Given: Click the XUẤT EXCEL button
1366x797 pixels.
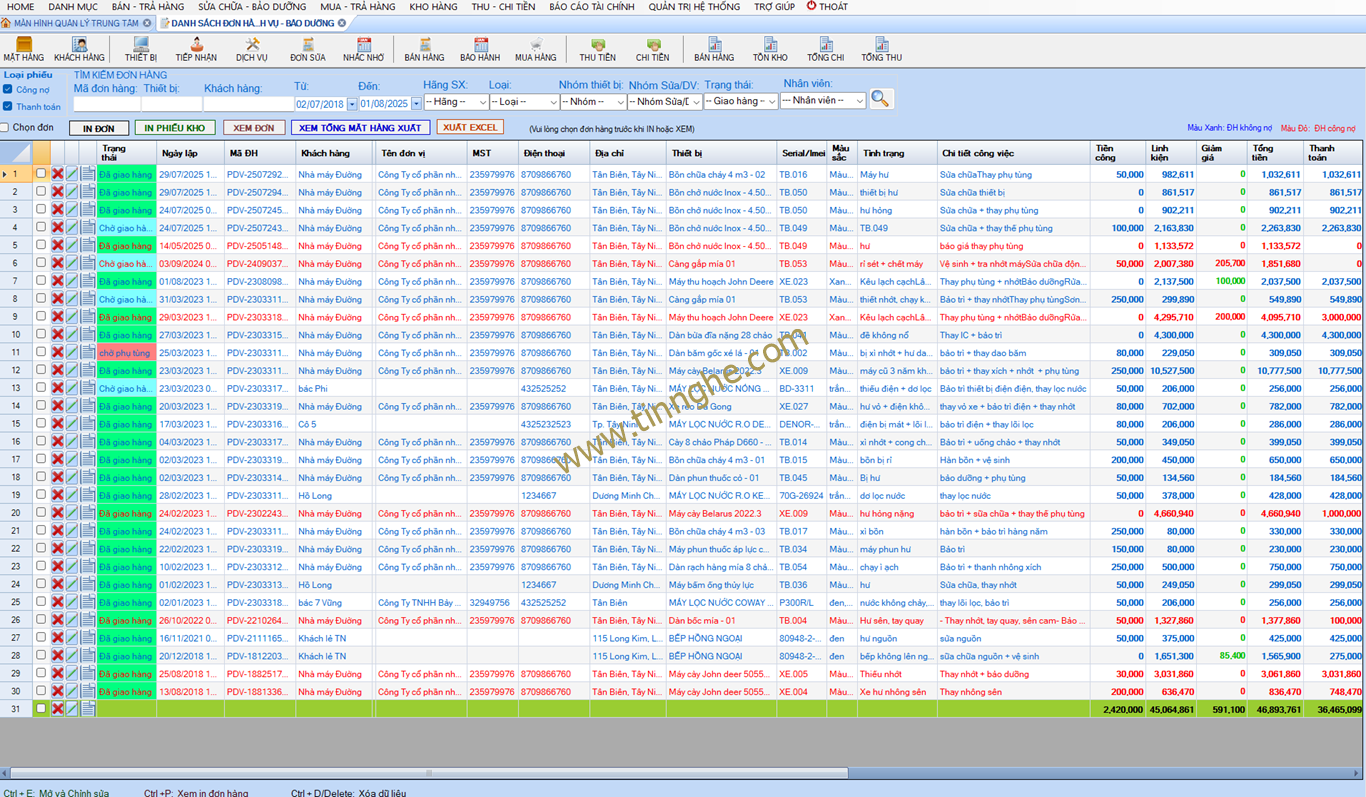Looking at the screenshot, I should click(x=470, y=128).
